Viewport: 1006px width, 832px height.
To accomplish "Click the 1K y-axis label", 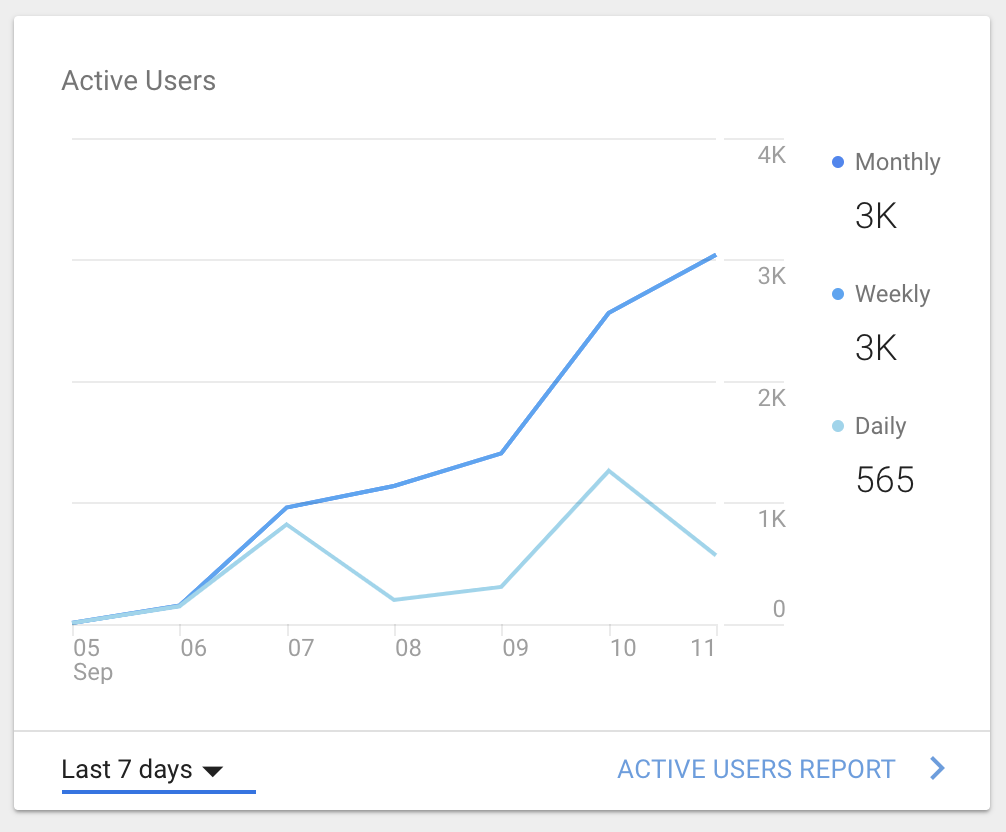I will [771, 519].
